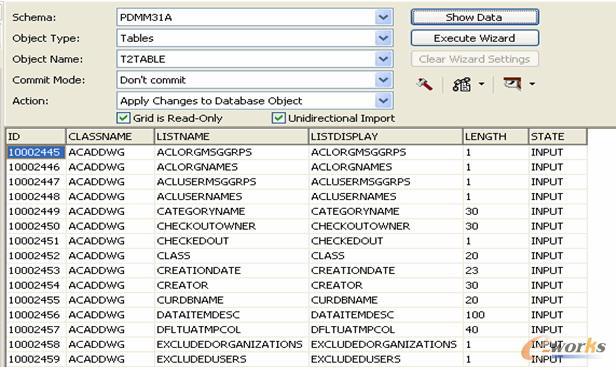Open the Object Name dropdown arrow
The image size is (616, 370).
383,59
